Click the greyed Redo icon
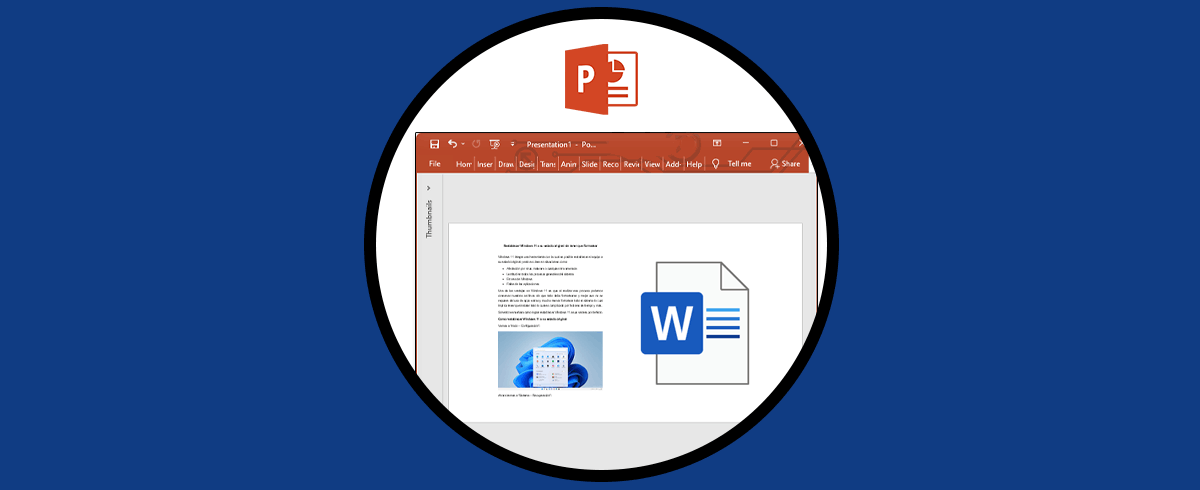Viewport: 1200px width, 490px height. pos(476,144)
